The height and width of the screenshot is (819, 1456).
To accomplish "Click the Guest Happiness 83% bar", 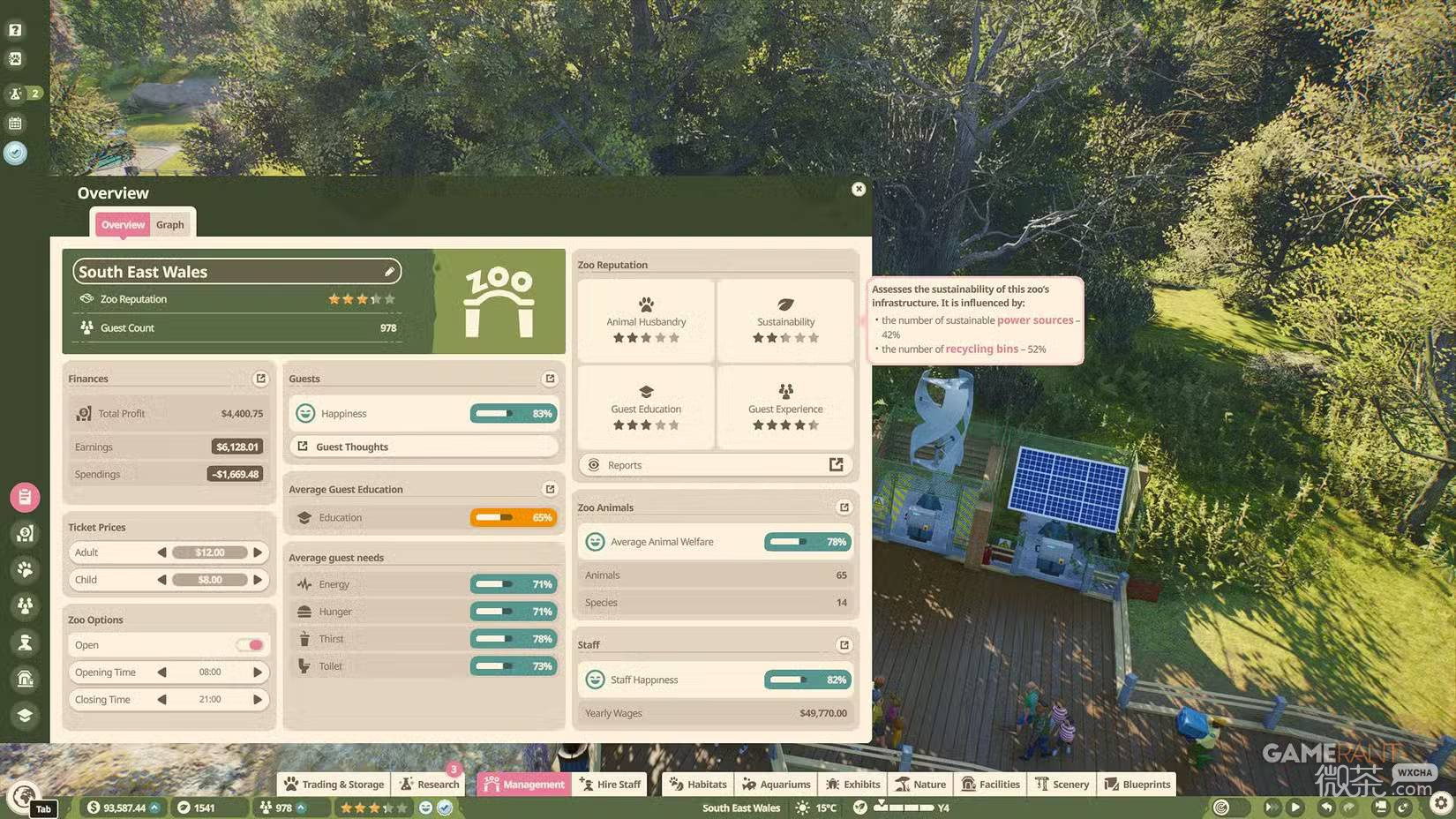I will pyautogui.click(x=514, y=413).
